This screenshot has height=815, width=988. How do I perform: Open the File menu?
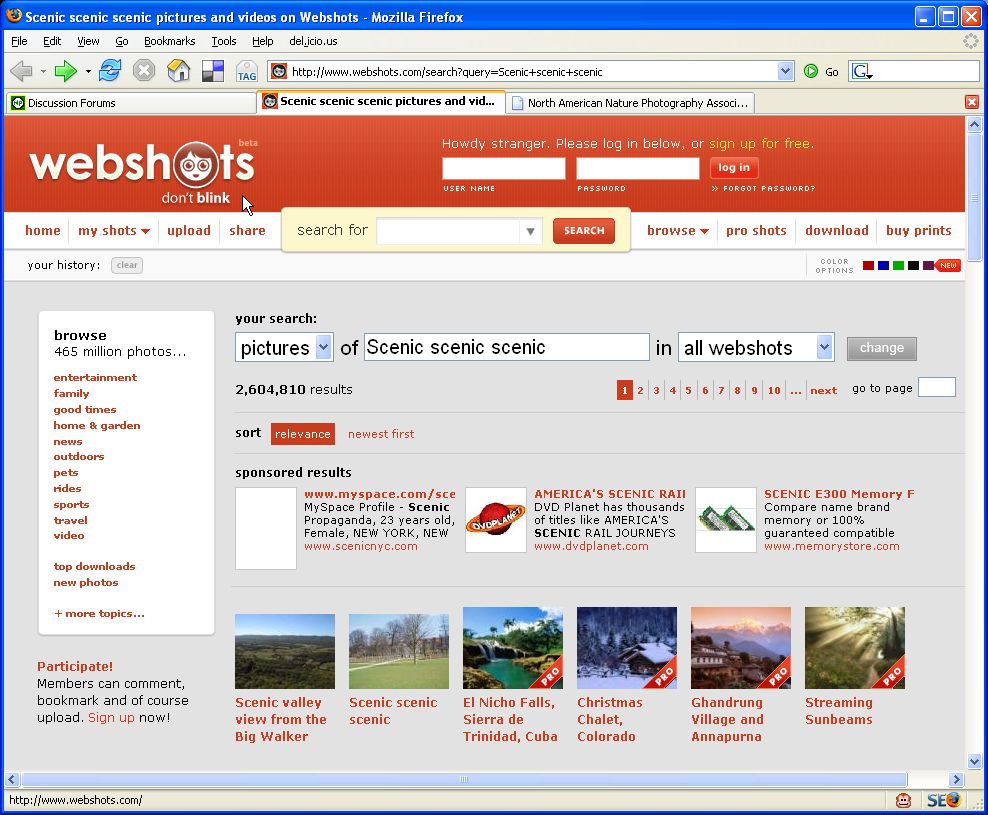[x=19, y=41]
